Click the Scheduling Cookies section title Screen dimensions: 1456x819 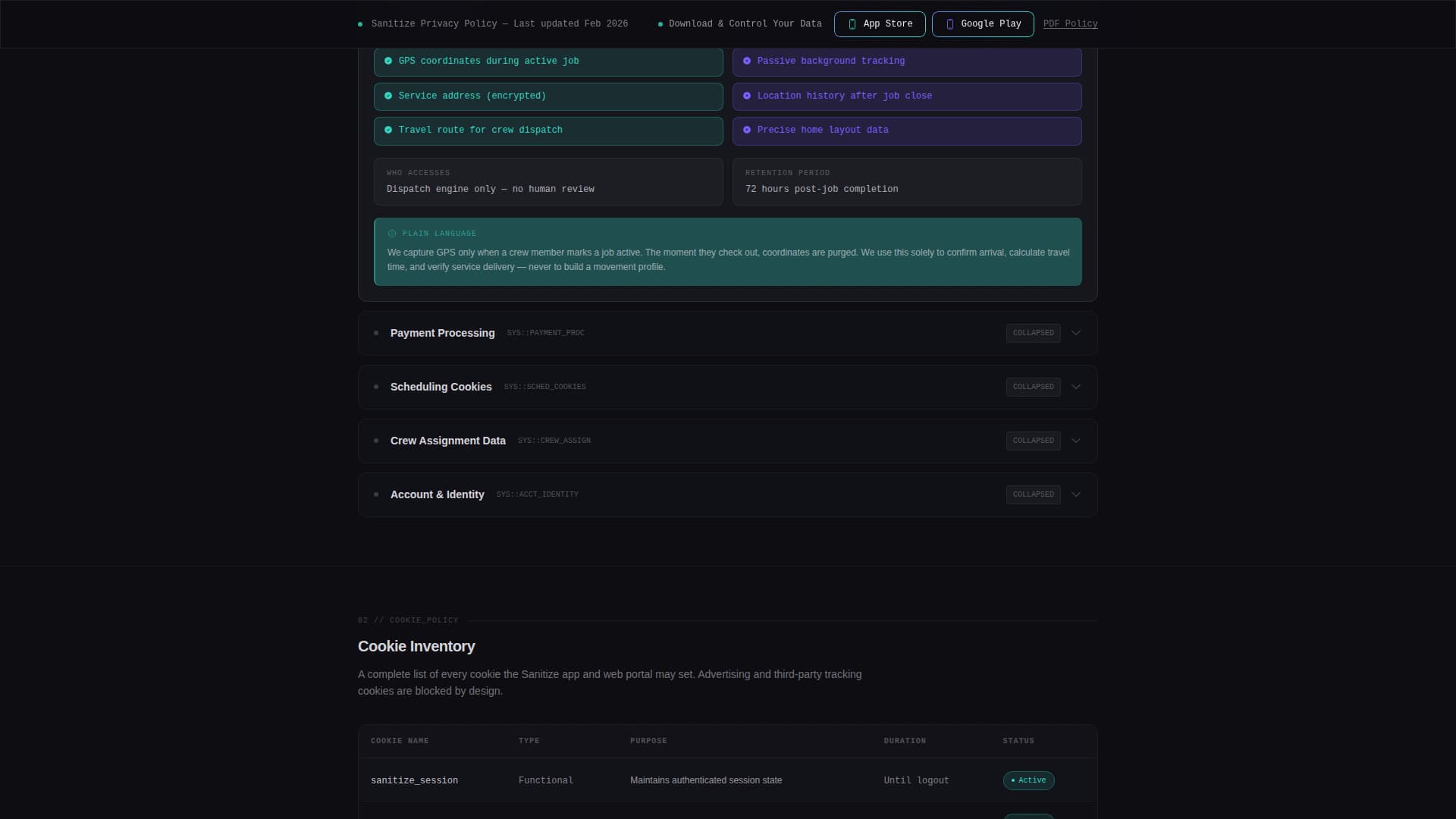[x=441, y=387]
